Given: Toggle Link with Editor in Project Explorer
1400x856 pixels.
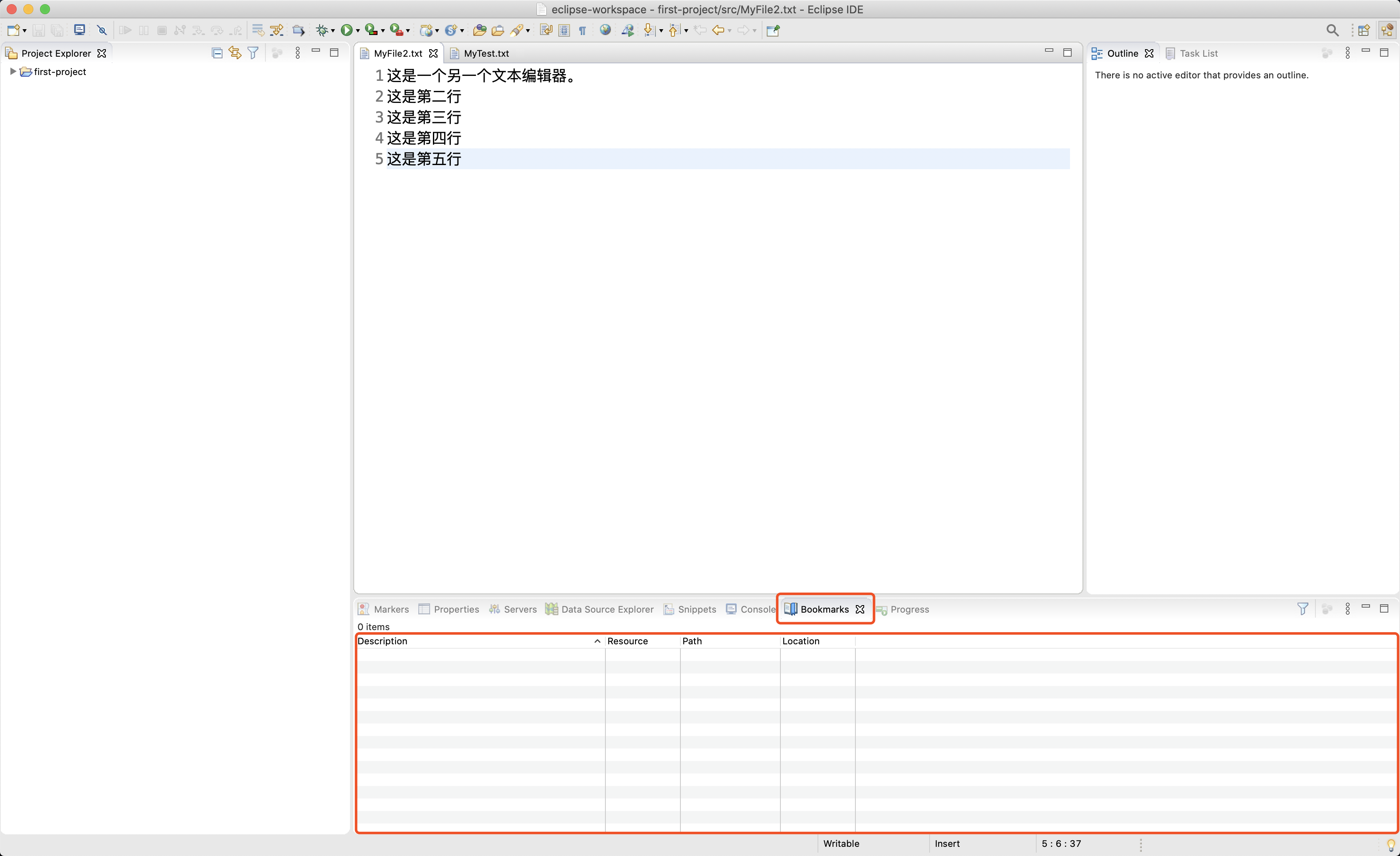Looking at the screenshot, I should [x=235, y=53].
